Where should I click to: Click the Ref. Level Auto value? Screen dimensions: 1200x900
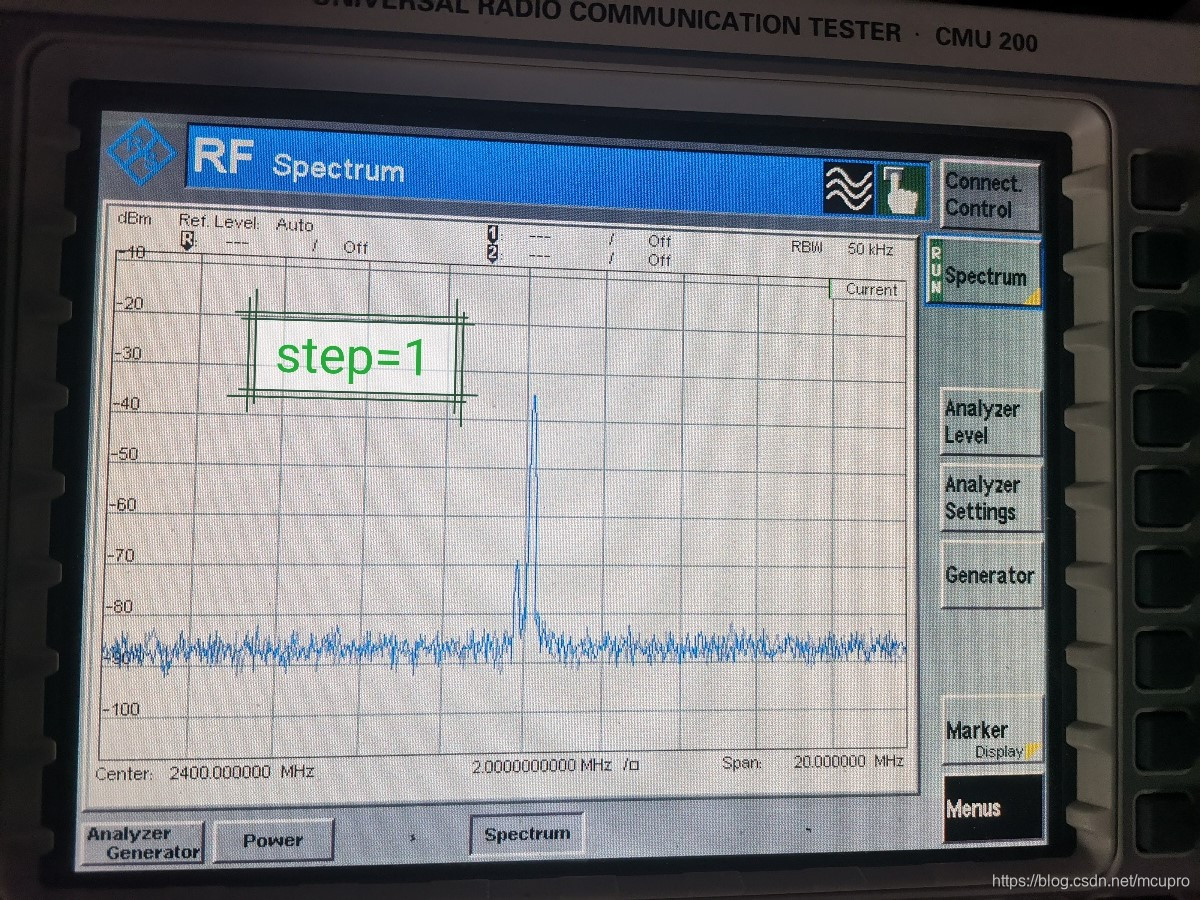pos(295,225)
